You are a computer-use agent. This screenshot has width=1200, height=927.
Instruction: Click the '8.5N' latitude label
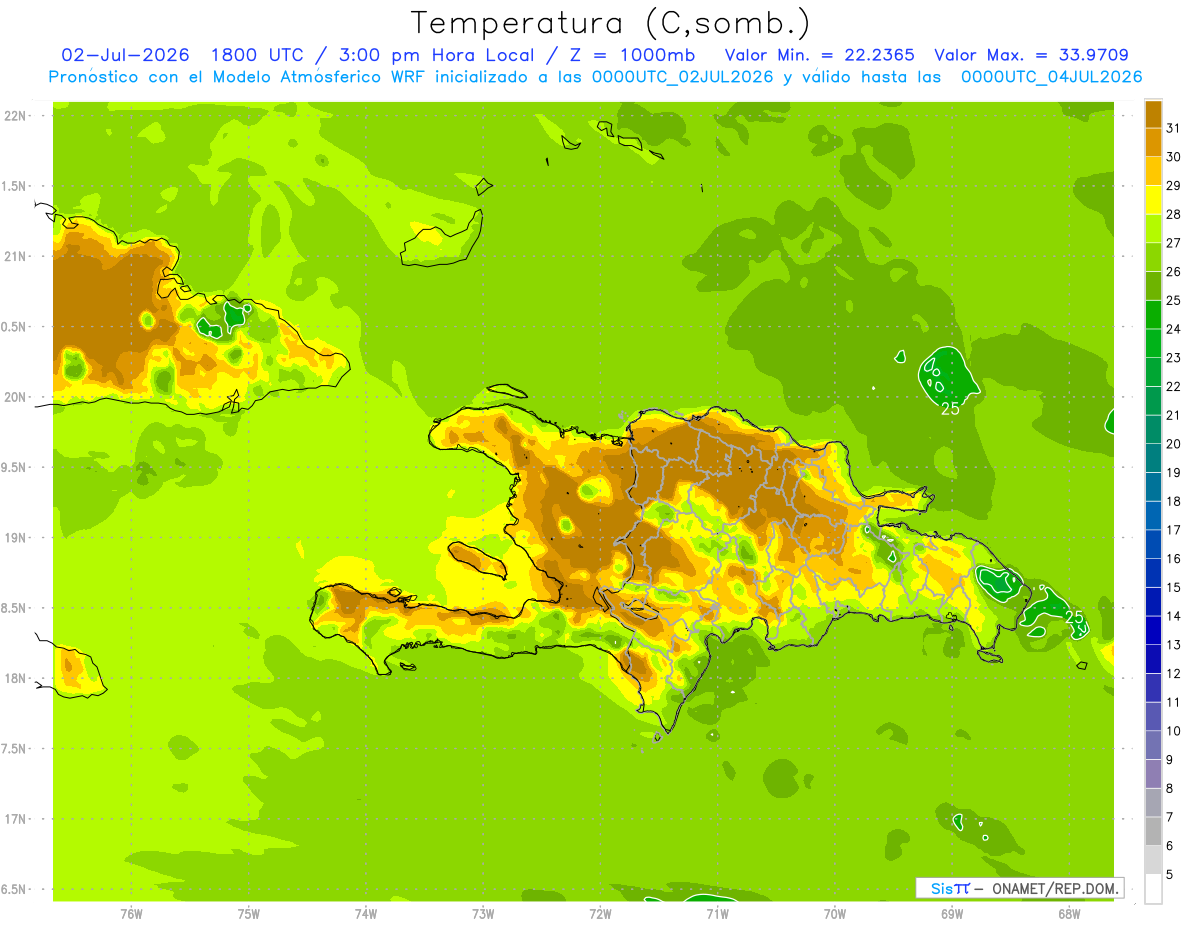(14, 608)
